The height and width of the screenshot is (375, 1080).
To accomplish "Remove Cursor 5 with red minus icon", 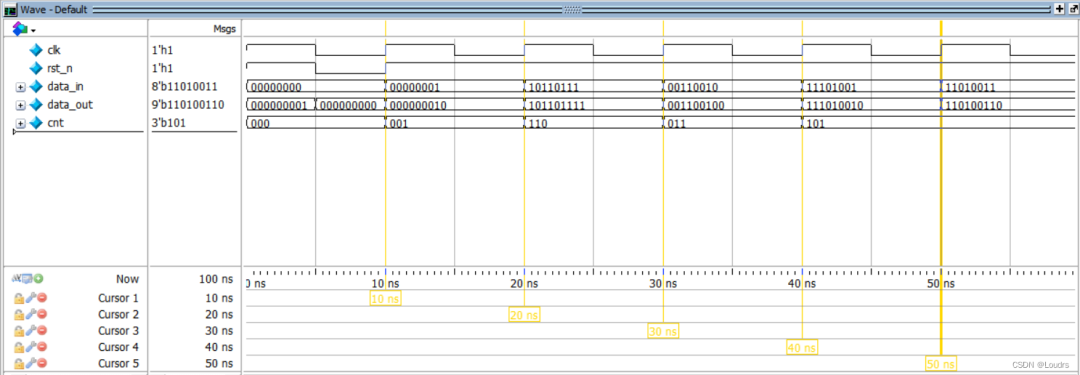I will pos(41,363).
